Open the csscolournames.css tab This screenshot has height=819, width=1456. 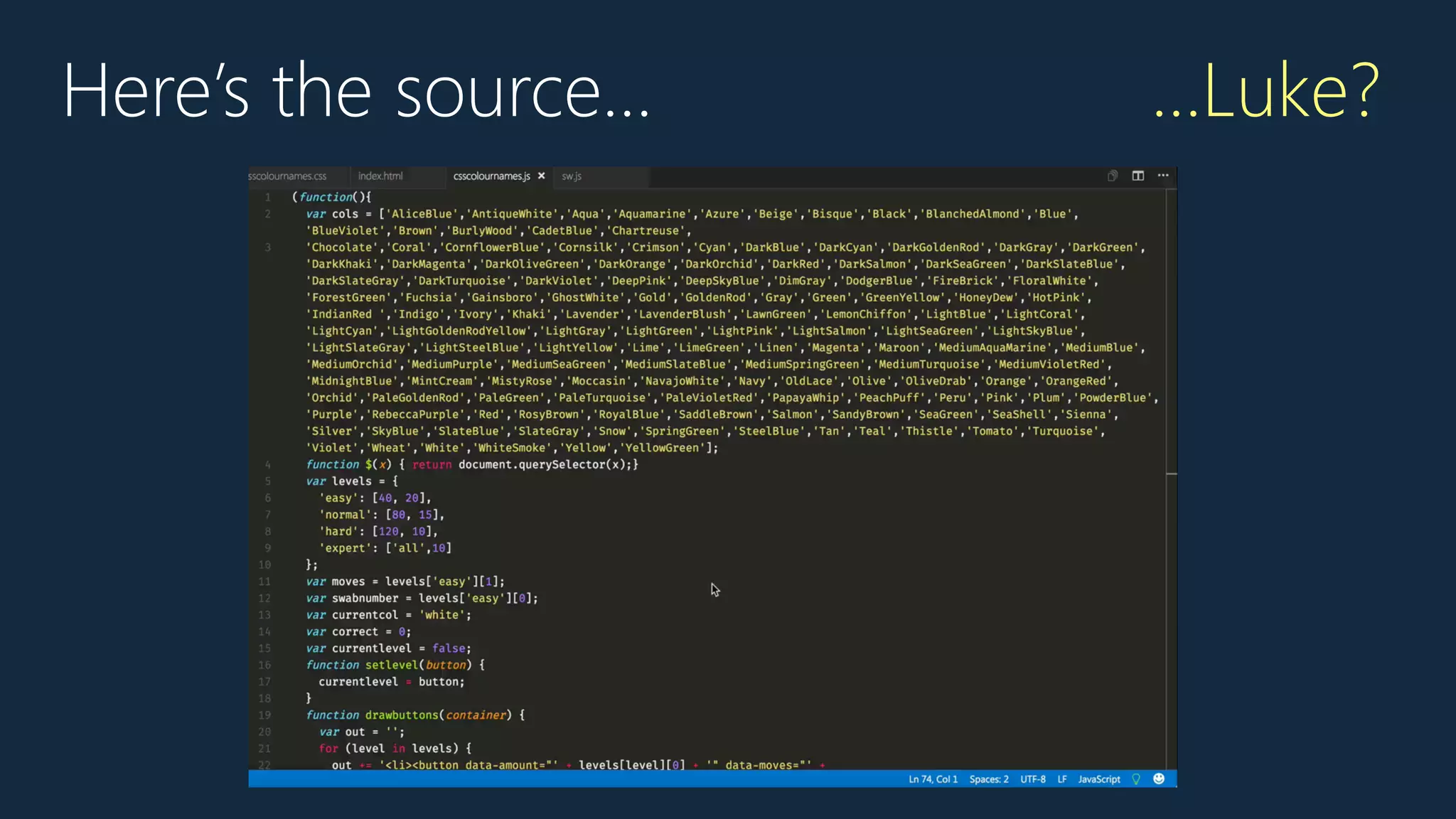[289, 176]
